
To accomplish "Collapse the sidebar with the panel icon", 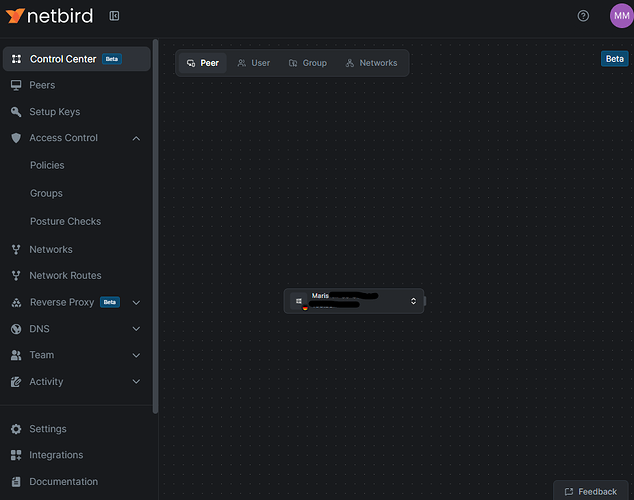I will (114, 16).
